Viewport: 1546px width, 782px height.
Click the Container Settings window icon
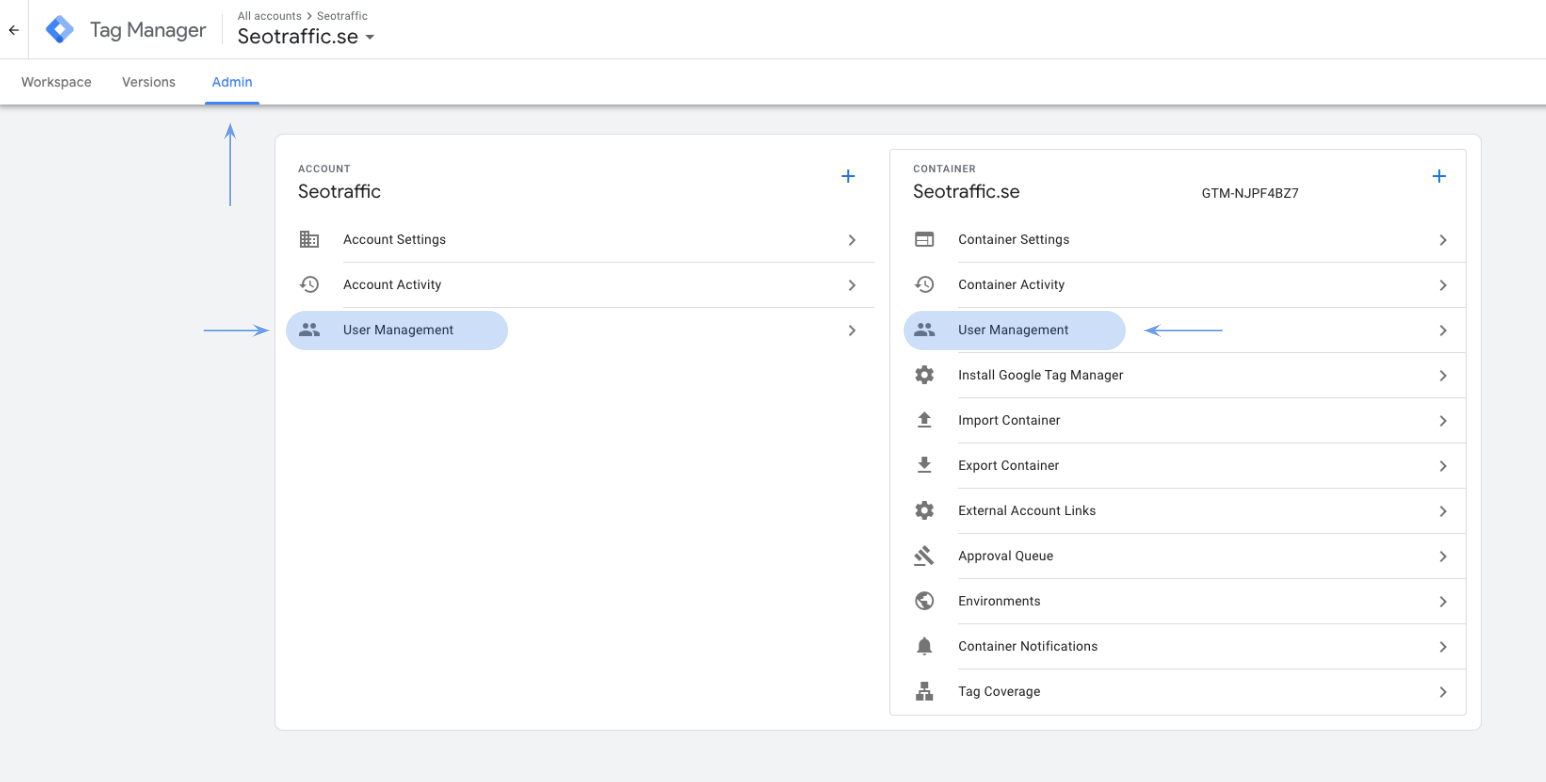(924, 240)
